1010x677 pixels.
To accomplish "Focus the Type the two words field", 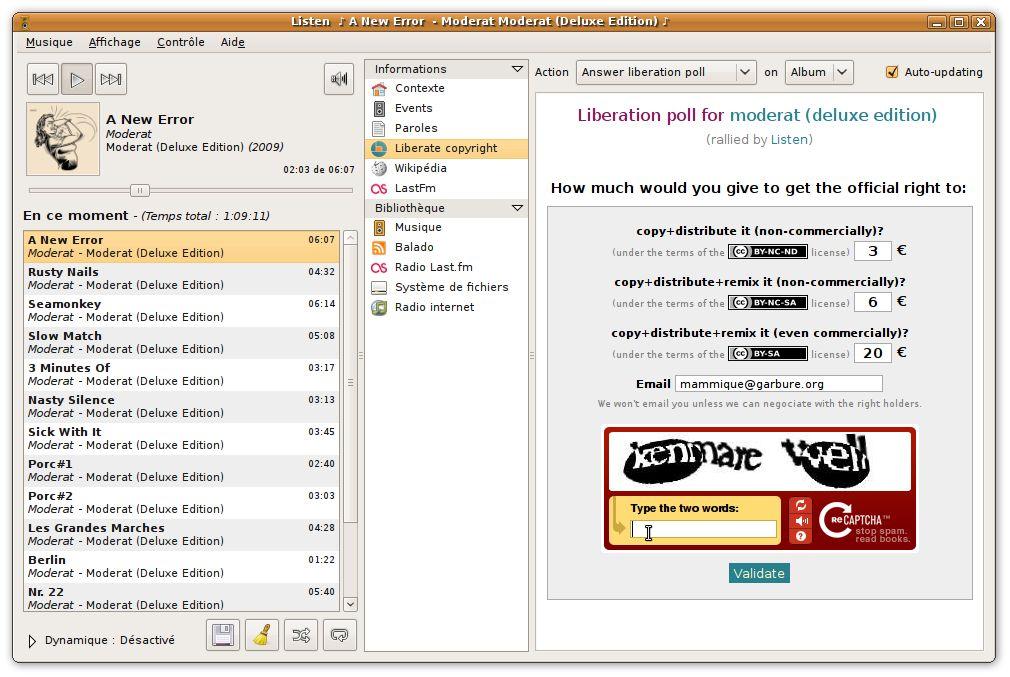I will click(x=704, y=529).
